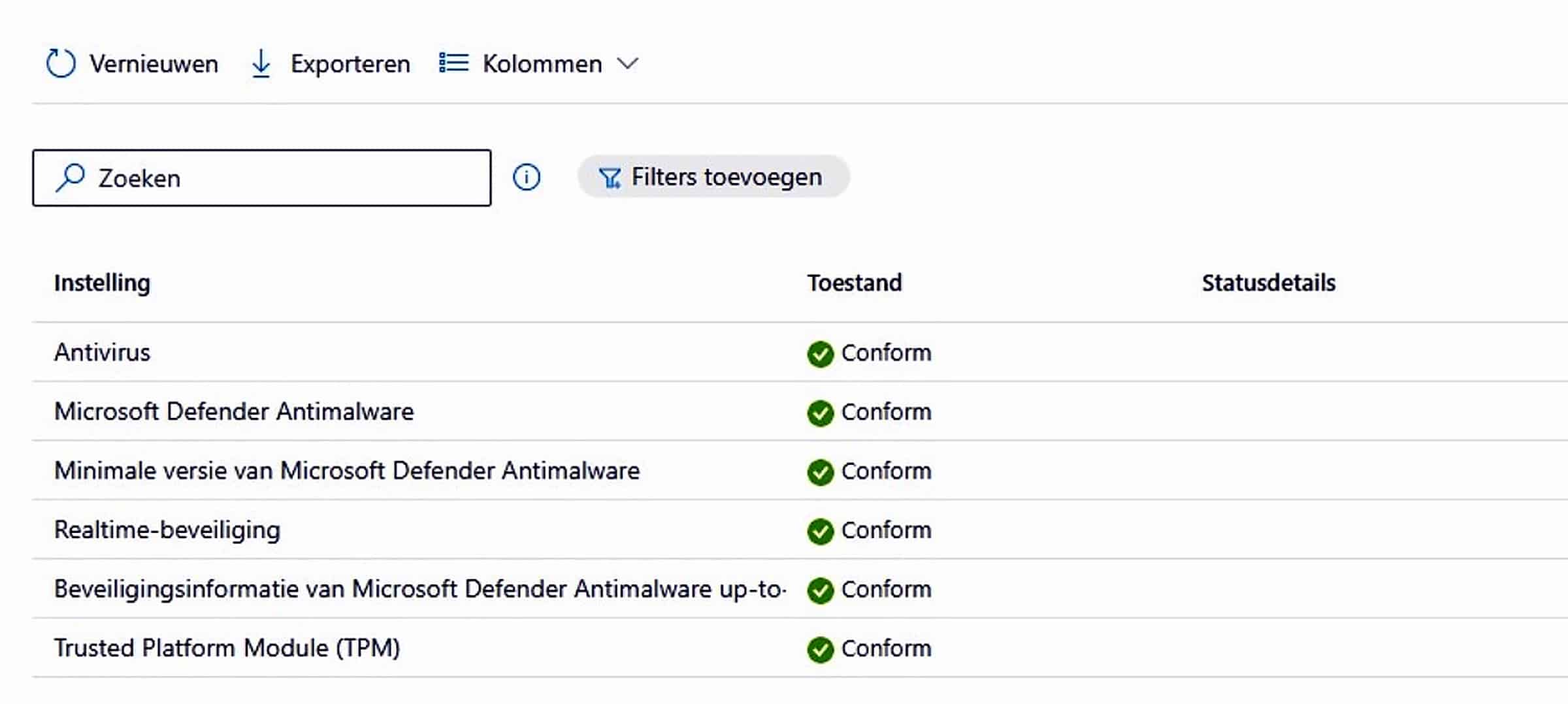Click the Exporteren download arrow icon

point(261,64)
